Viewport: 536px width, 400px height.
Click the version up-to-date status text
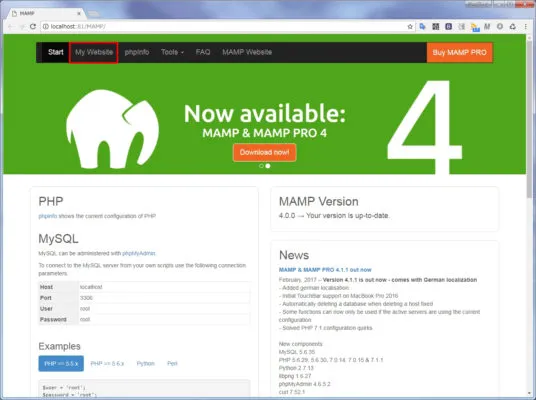[334, 216]
